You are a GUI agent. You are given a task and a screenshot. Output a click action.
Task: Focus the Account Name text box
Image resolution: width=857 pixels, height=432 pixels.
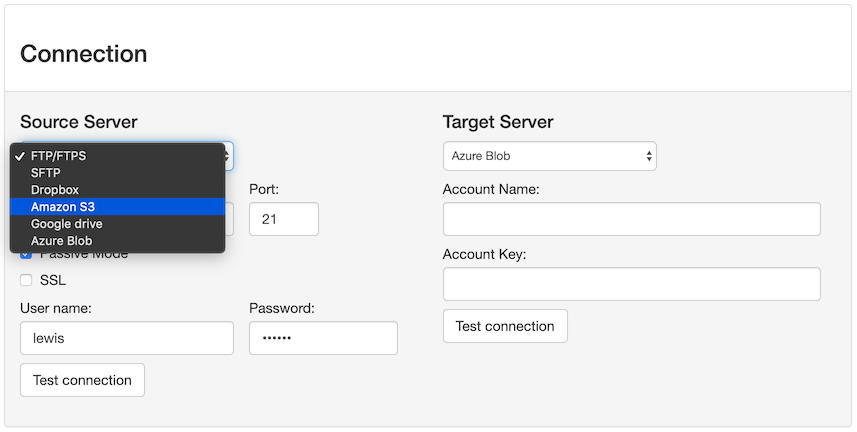click(x=632, y=219)
